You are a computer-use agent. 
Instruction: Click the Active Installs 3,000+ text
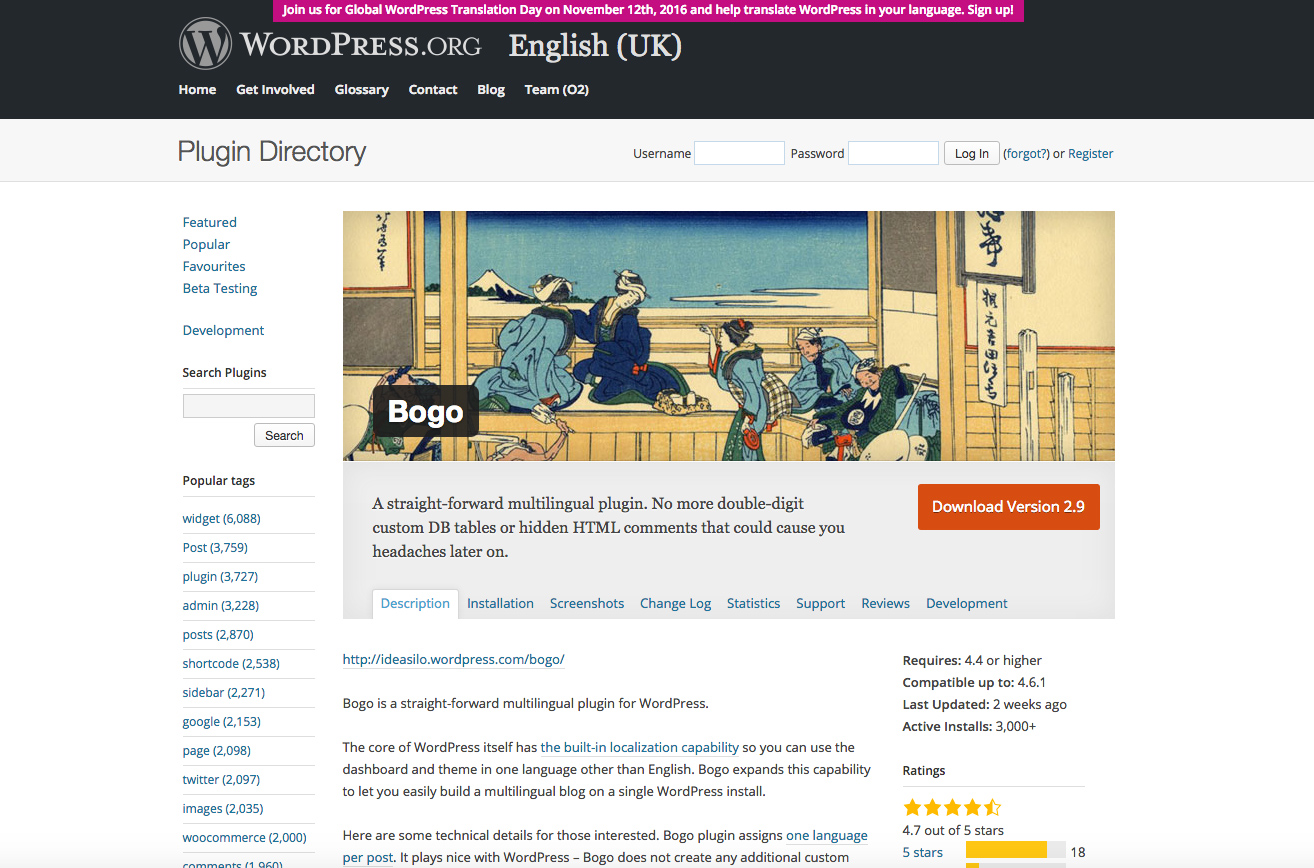click(969, 726)
